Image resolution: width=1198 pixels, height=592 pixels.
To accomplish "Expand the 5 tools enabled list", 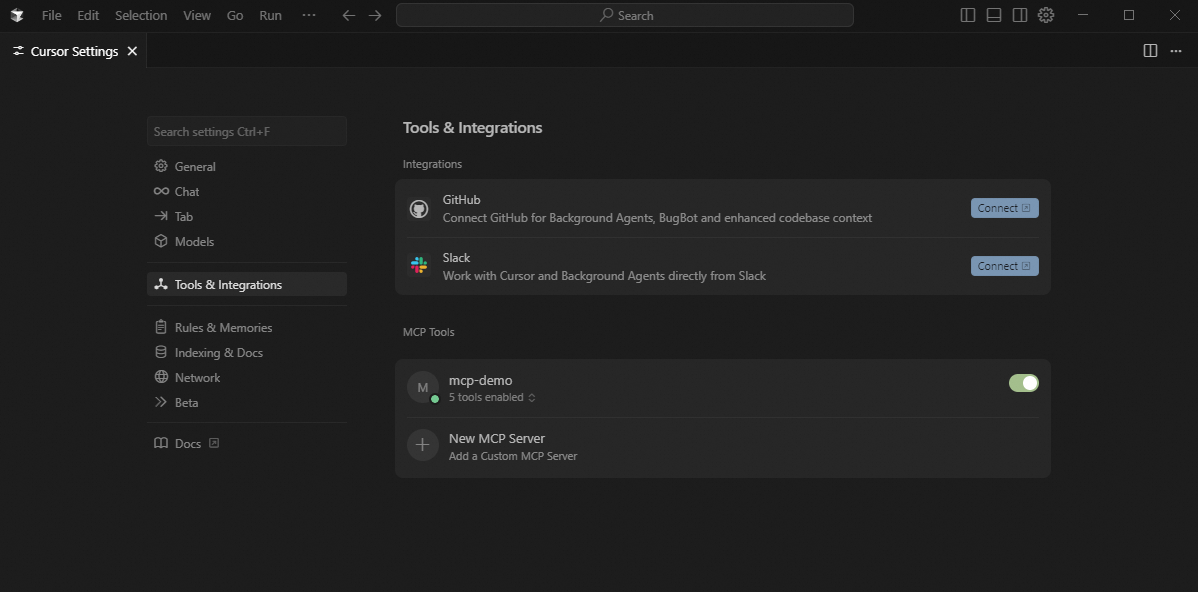I will (492, 397).
